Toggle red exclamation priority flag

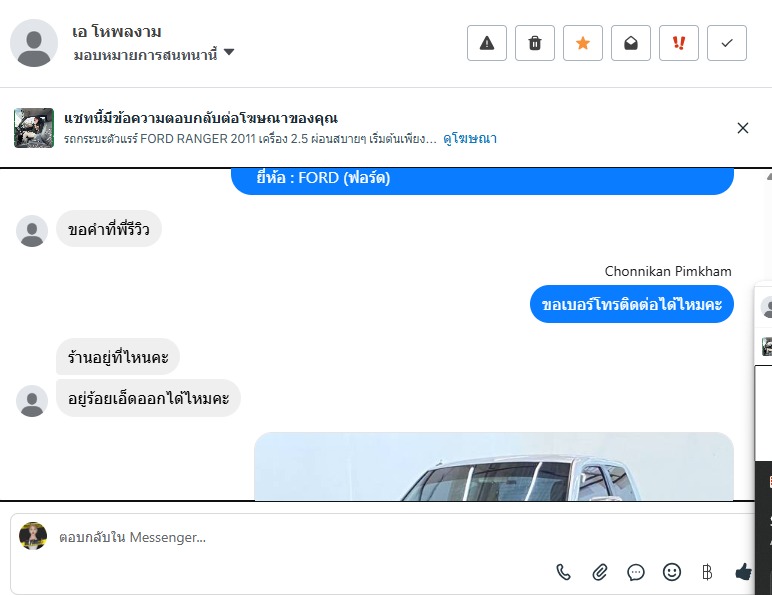click(678, 43)
